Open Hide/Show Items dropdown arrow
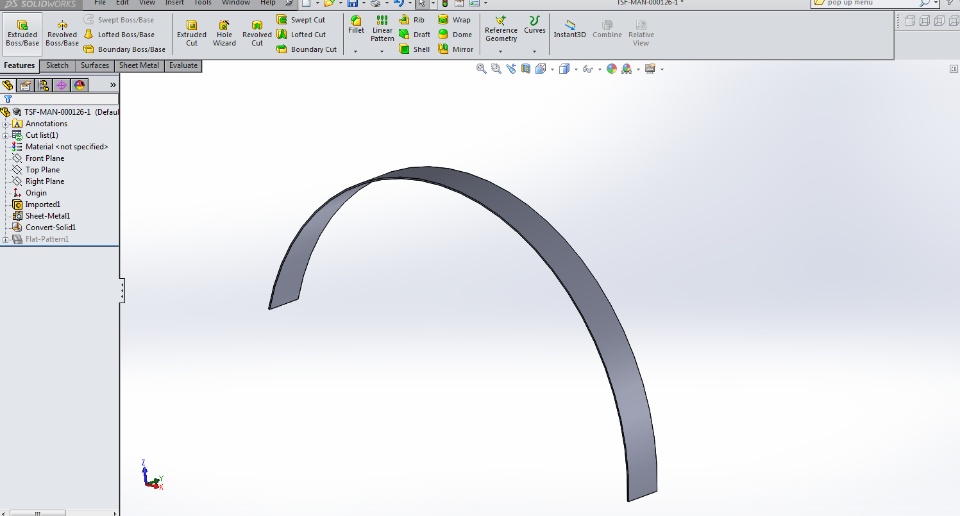 point(599,69)
